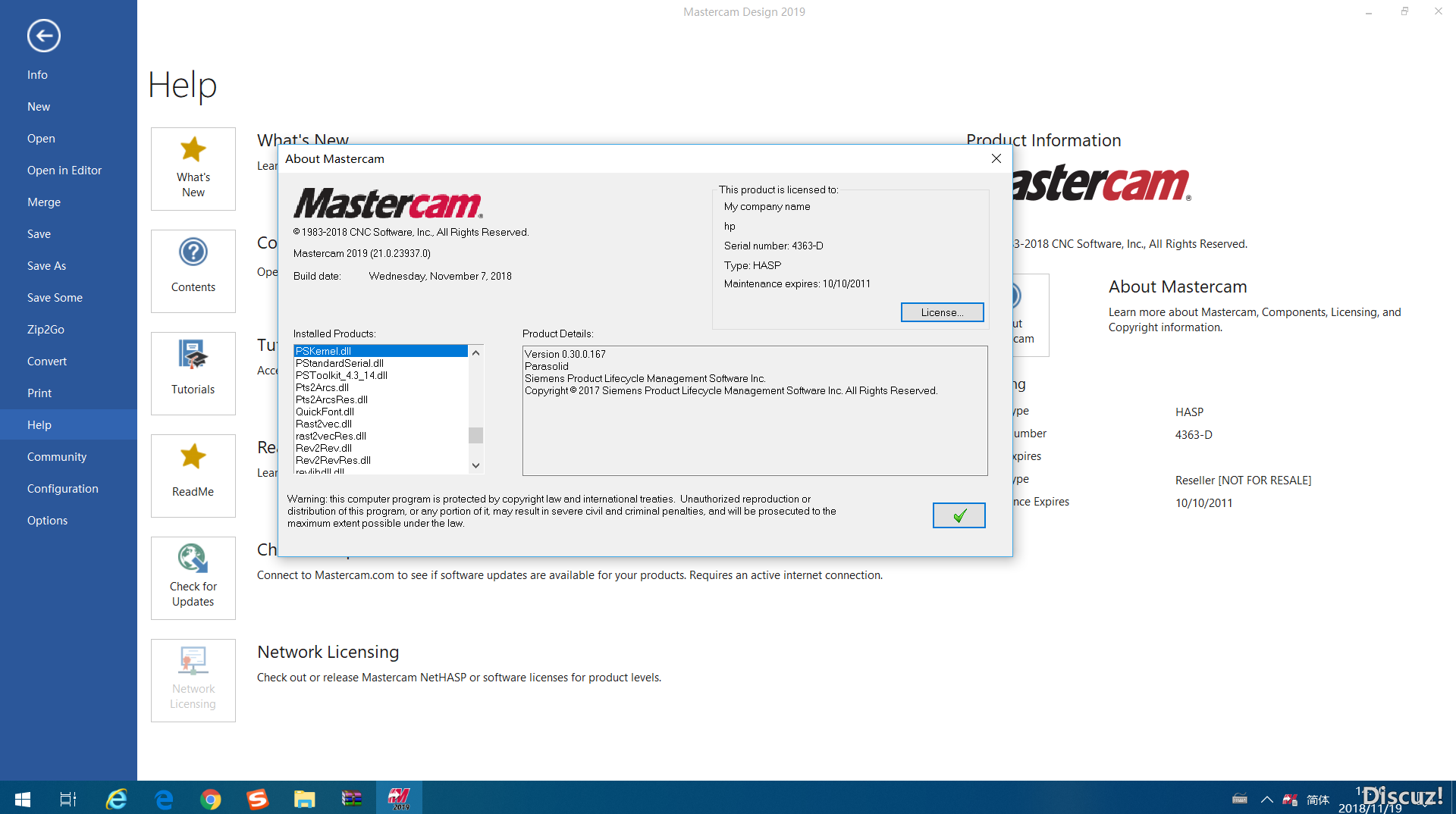
Task: Click the back arrow circle icon
Action: pyautogui.click(x=44, y=36)
